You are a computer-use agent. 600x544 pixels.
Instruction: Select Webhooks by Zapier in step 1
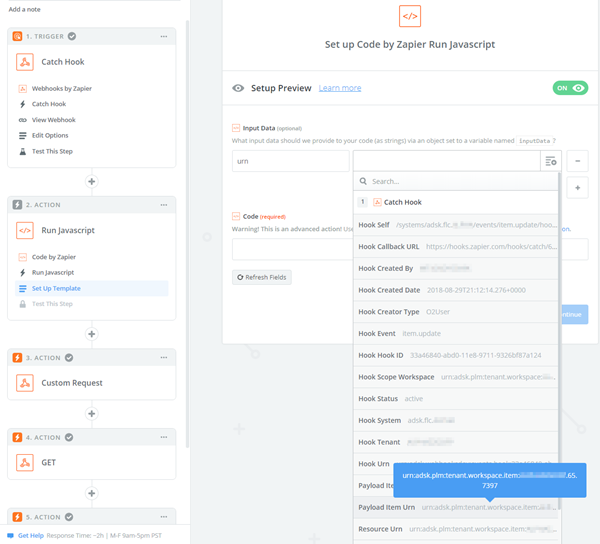62,88
